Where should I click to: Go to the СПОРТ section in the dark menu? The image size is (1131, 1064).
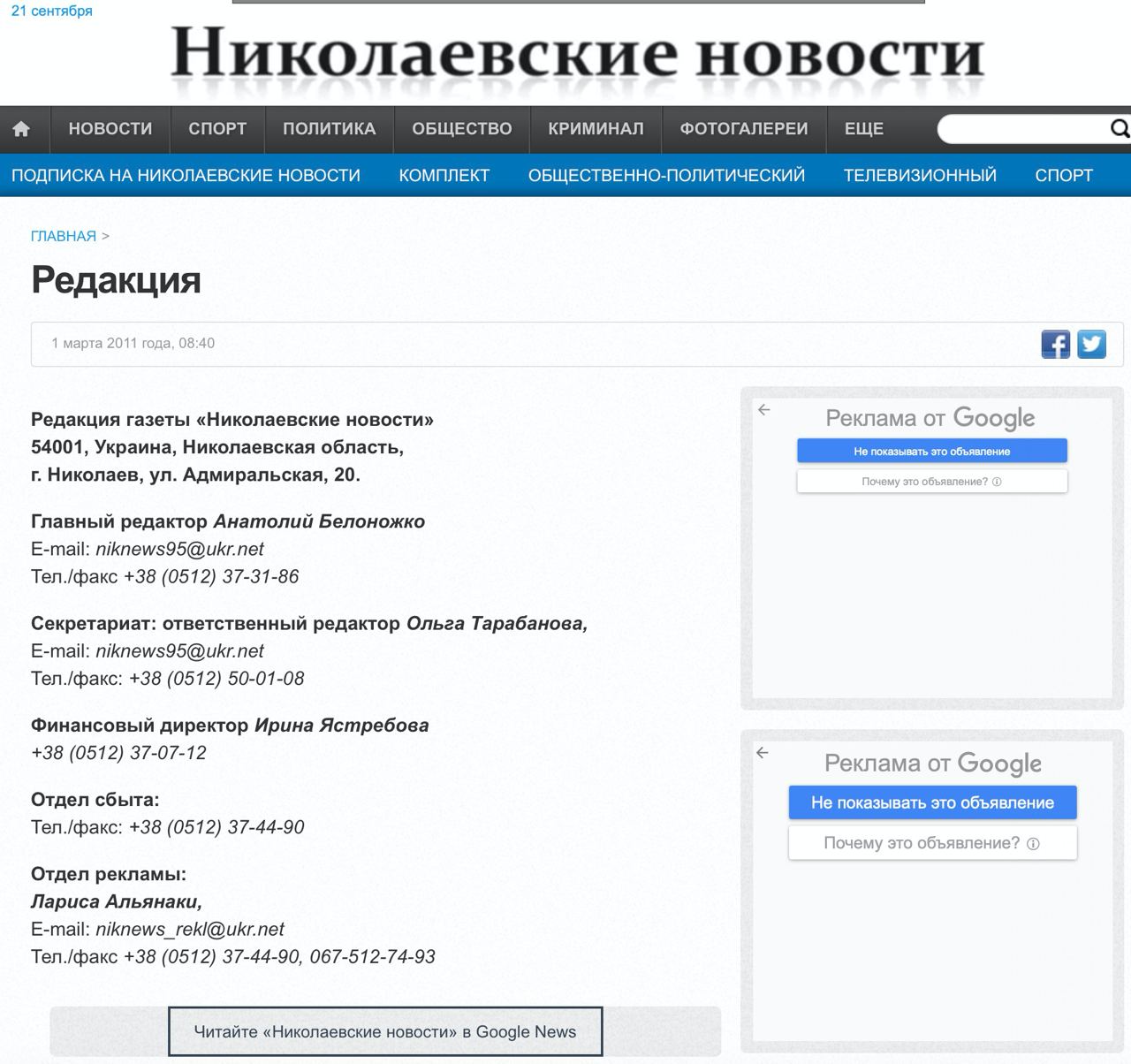tap(217, 129)
